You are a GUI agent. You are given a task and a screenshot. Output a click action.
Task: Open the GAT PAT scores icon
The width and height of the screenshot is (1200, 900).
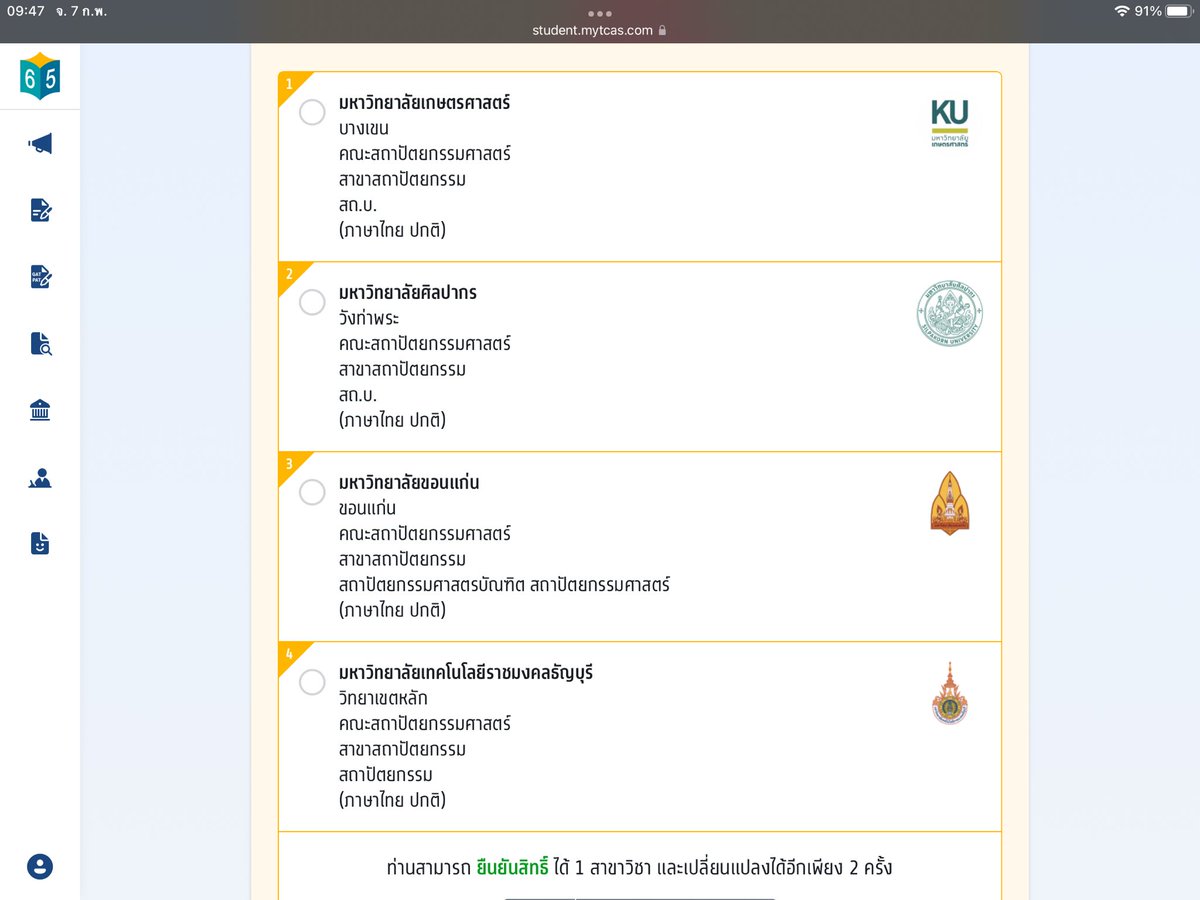[x=40, y=277]
